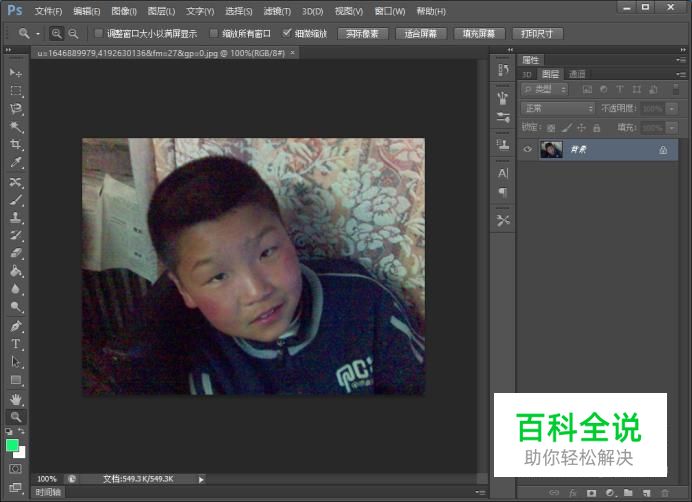Open the Paragraph panel icon
692x502 pixels.
[x=503, y=192]
